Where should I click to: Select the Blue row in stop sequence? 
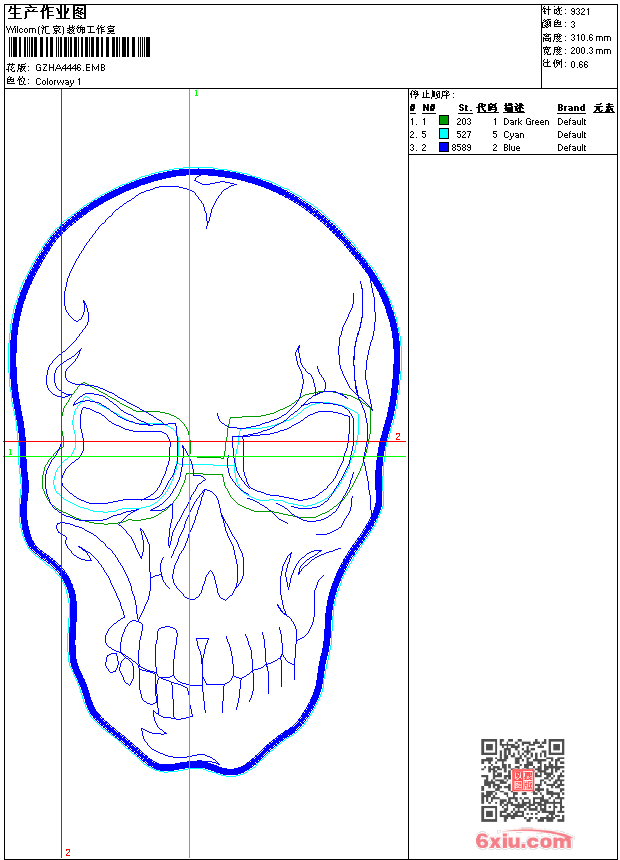click(512, 147)
